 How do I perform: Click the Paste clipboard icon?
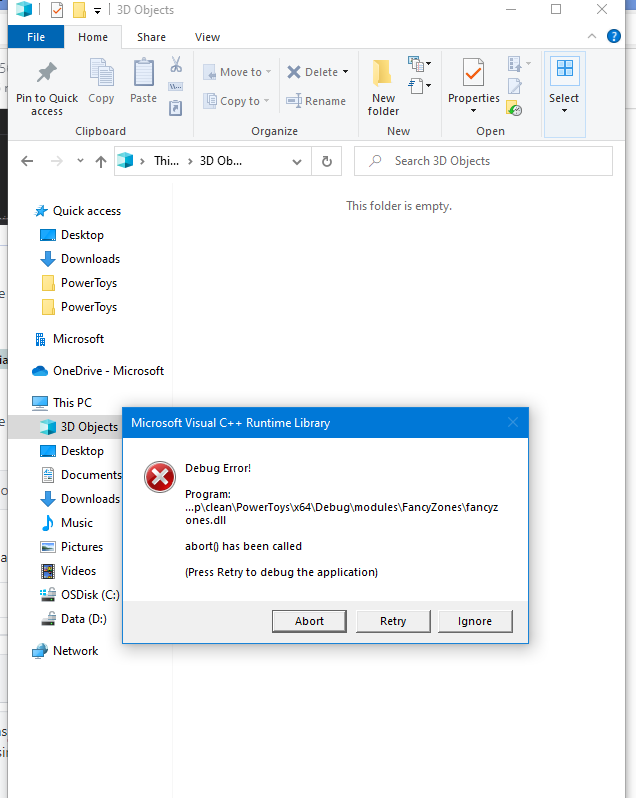143,72
